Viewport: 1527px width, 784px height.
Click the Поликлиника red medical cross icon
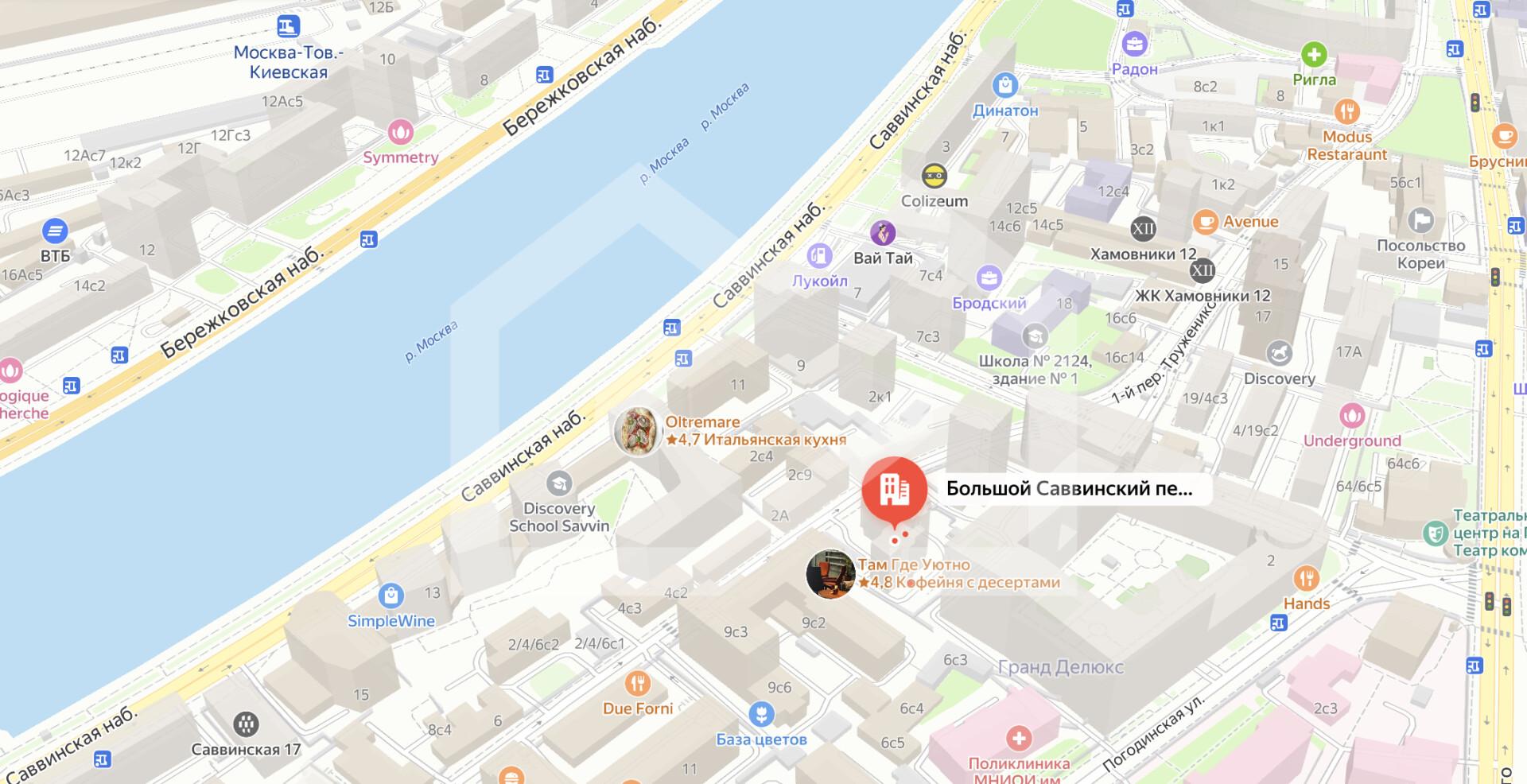(1019, 738)
